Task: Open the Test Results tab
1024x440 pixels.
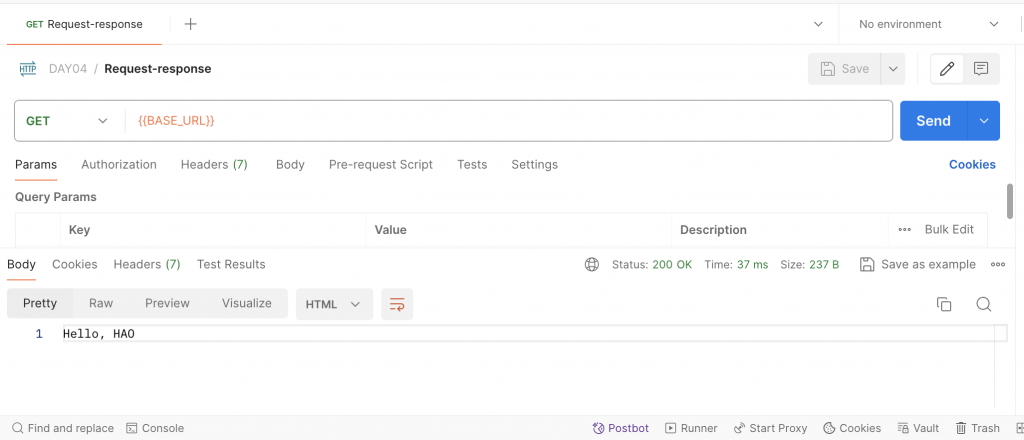Action: click(x=231, y=264)
